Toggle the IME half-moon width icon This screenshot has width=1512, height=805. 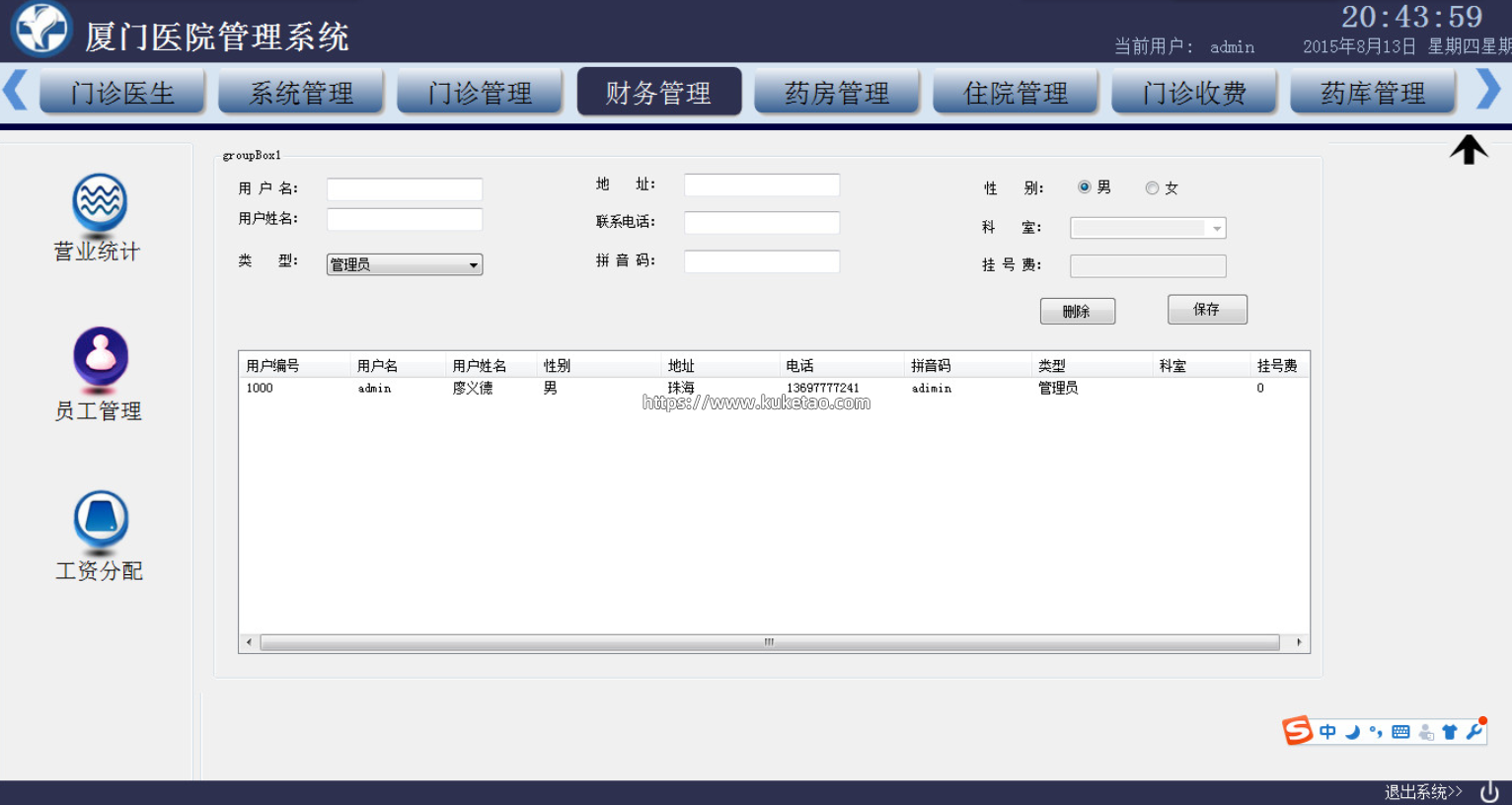1352,732
